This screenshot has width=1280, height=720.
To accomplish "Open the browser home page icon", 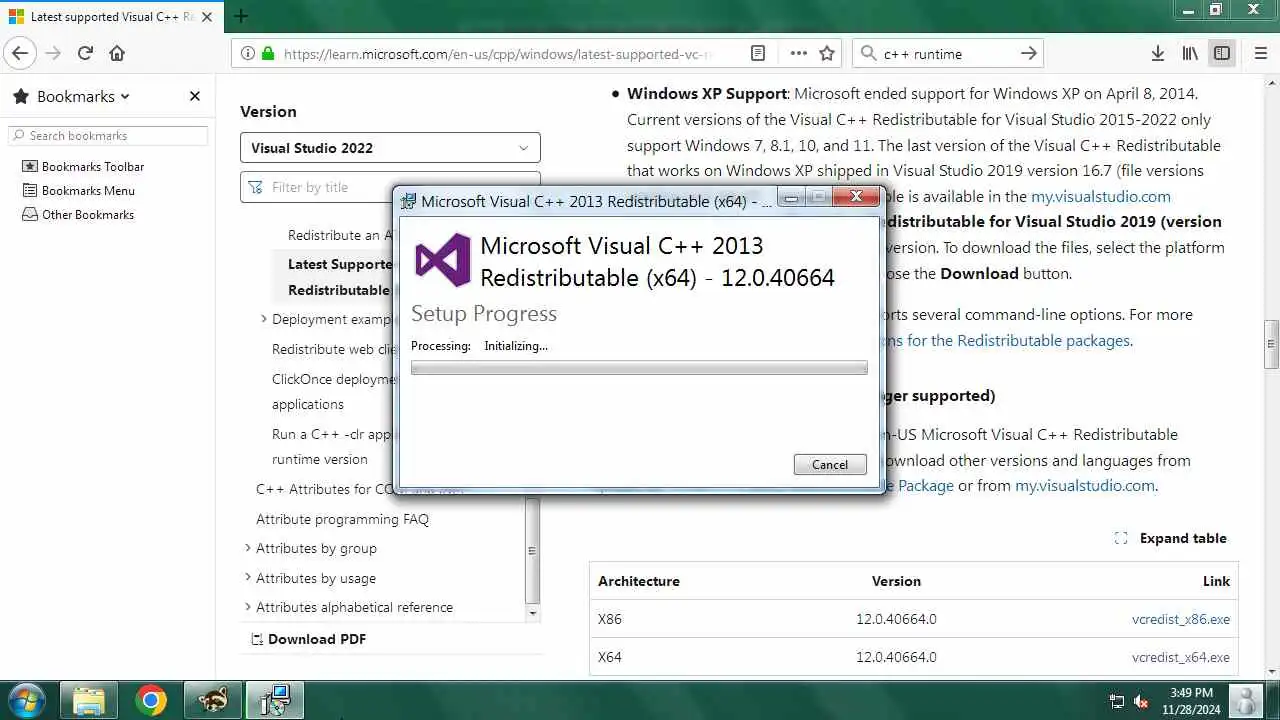I will click(117, 53).
